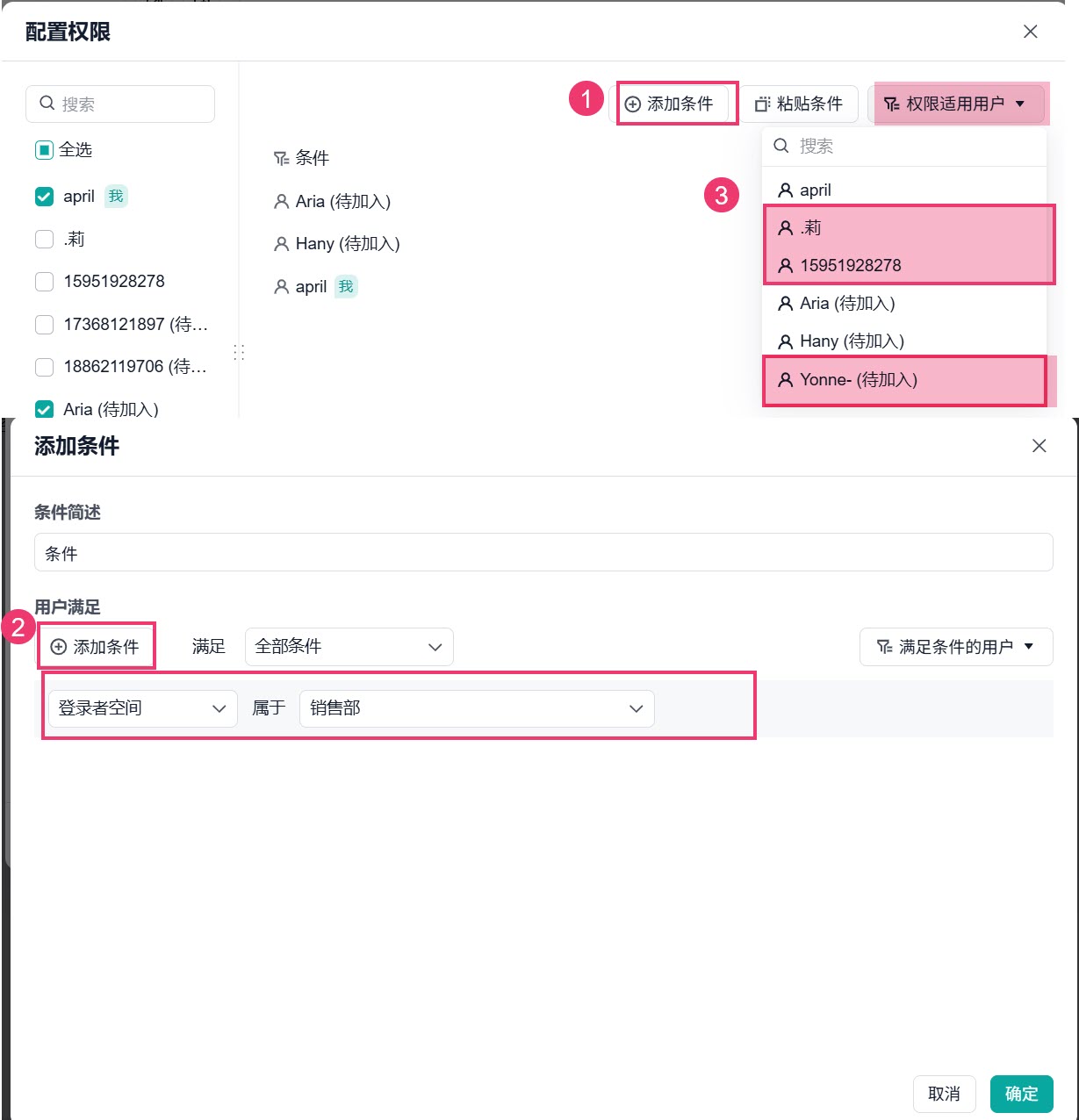Viewport: 1079px width, 1120px height.
Task: Open the 销售部 dropdown
Action: (477, 708)
